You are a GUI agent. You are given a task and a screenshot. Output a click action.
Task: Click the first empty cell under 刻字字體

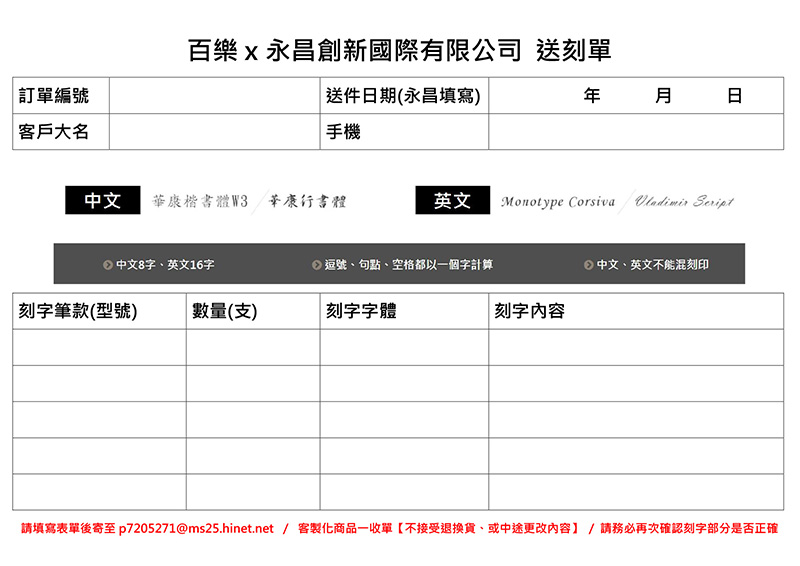click(404, 347)
